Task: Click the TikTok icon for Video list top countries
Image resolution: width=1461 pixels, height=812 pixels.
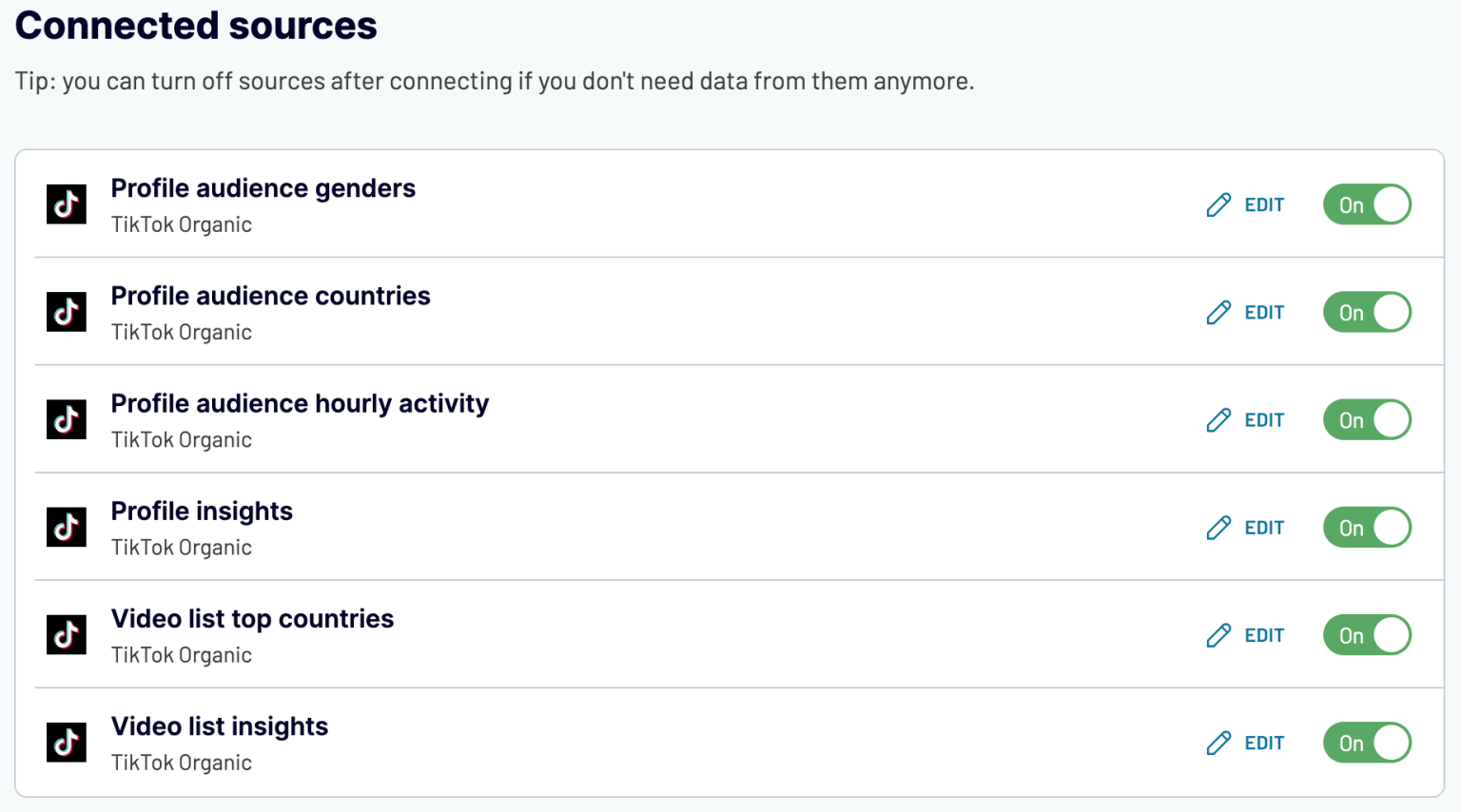Action: pos(66,634)
